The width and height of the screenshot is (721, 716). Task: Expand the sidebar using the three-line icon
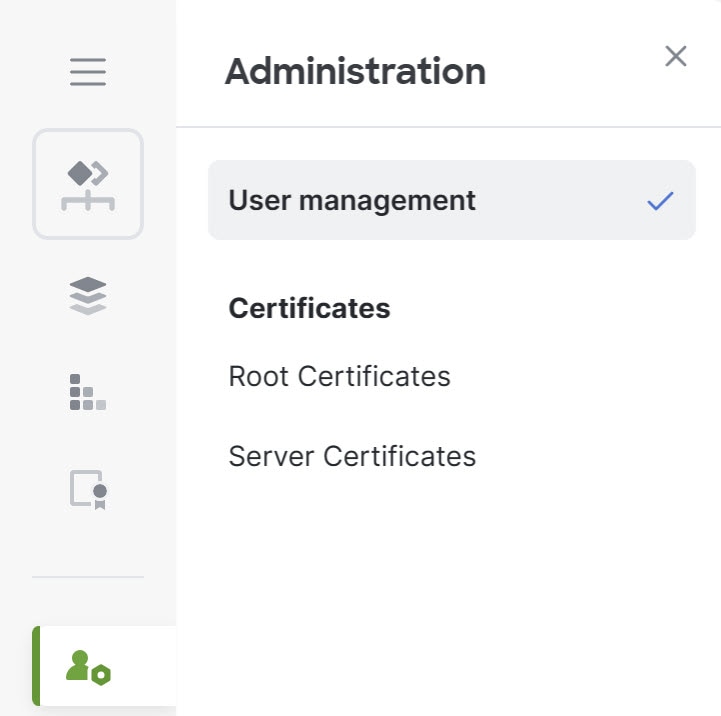pos(88,72)
